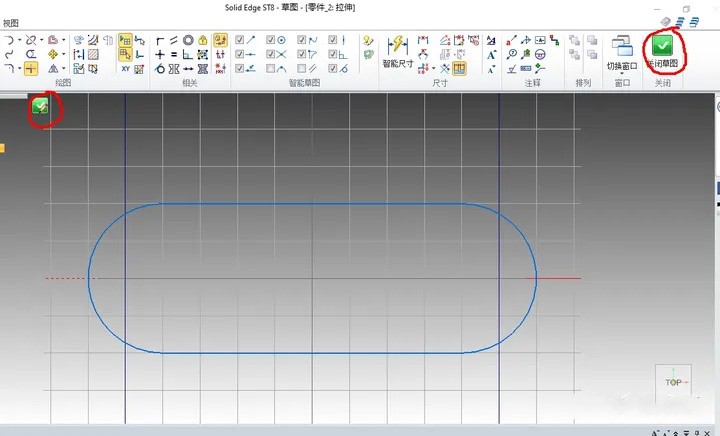The width and height of the screenshot is (720, 436).
Task: Expand the trim tool dropdown arrow
Action: click(41, 40)
